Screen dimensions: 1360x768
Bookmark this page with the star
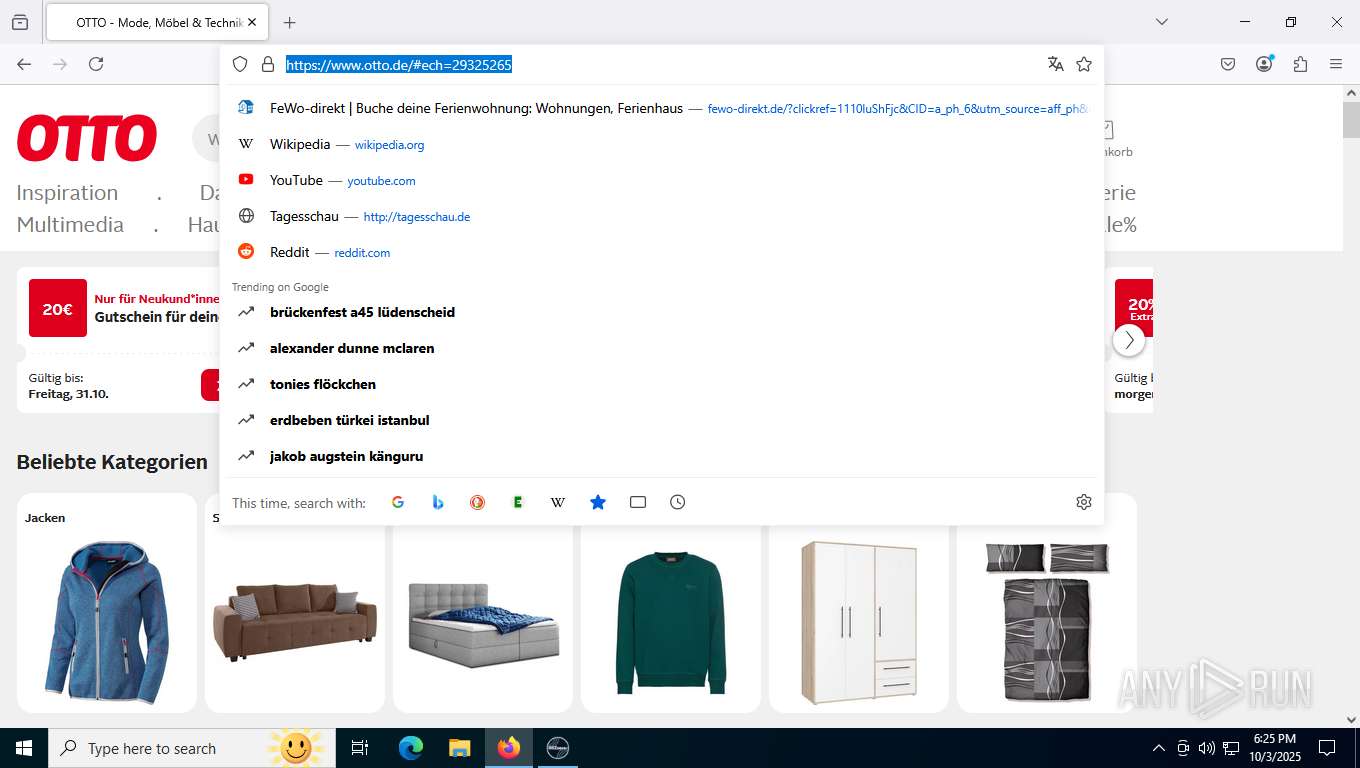[x=1084, y=64]
